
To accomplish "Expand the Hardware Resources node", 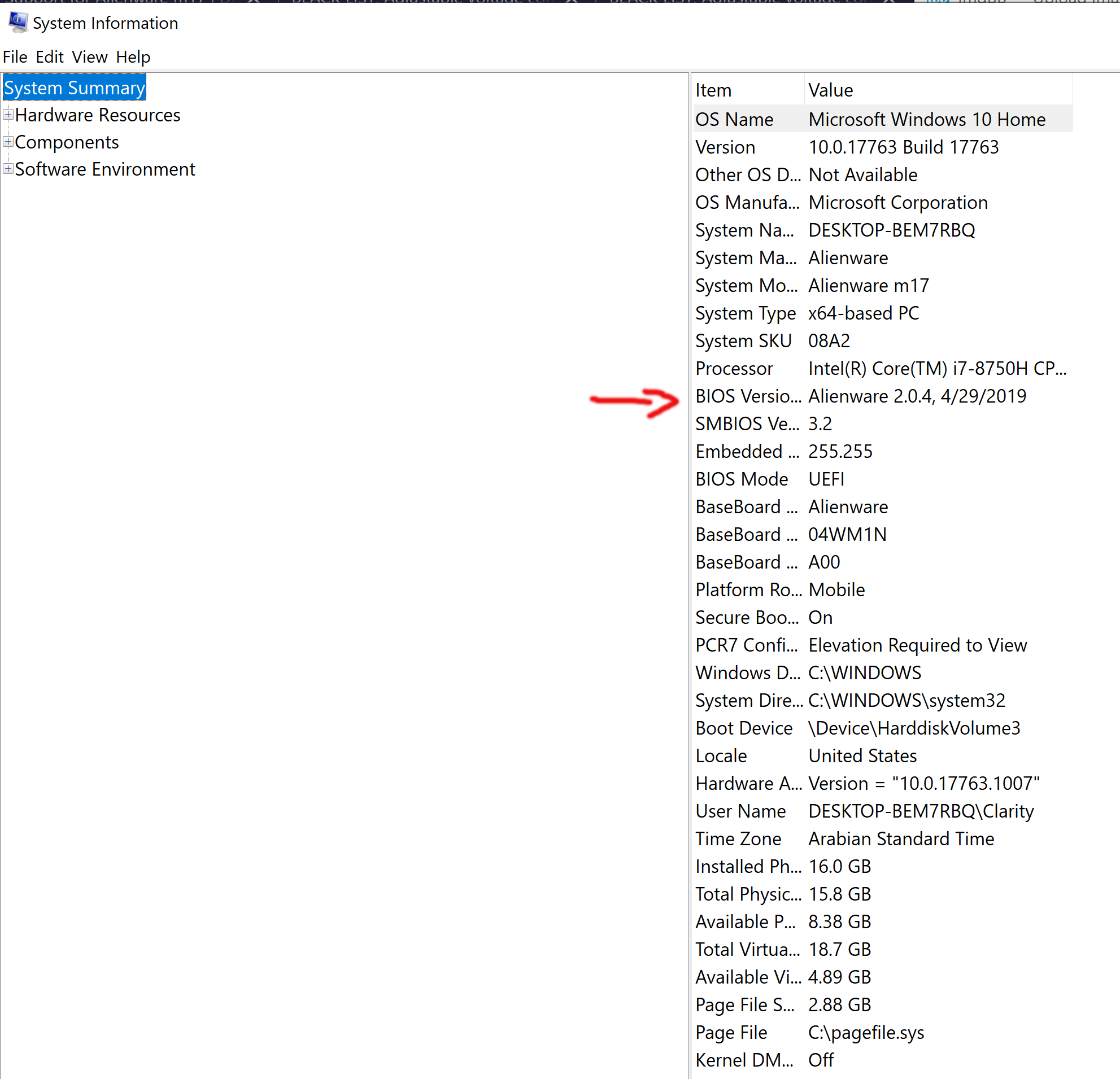I will click(8, 115).
